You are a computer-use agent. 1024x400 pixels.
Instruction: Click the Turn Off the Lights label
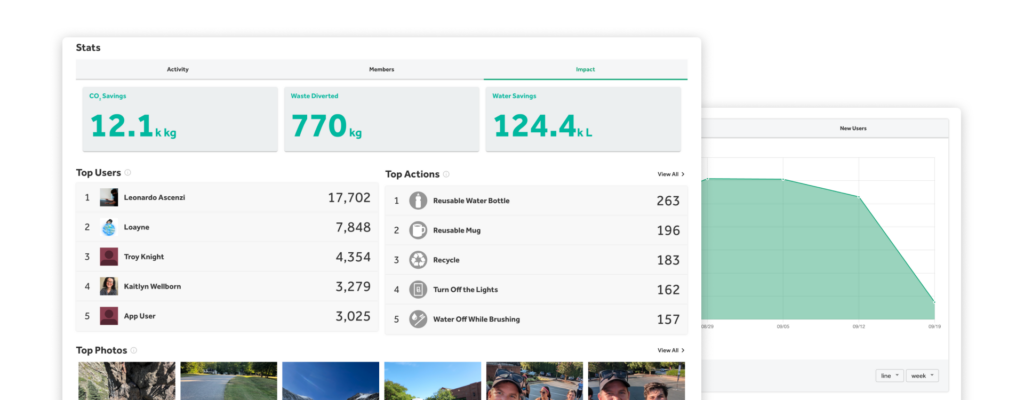(x=466, y=290)
